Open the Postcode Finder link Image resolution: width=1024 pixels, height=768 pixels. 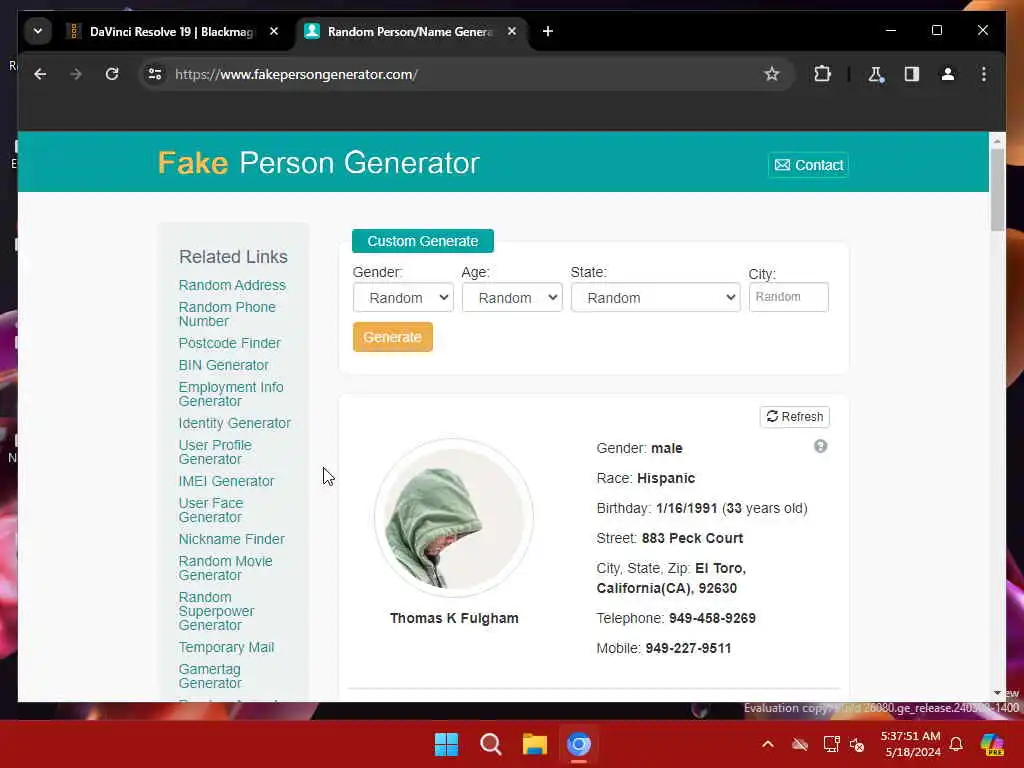click(x=229, y=344)
